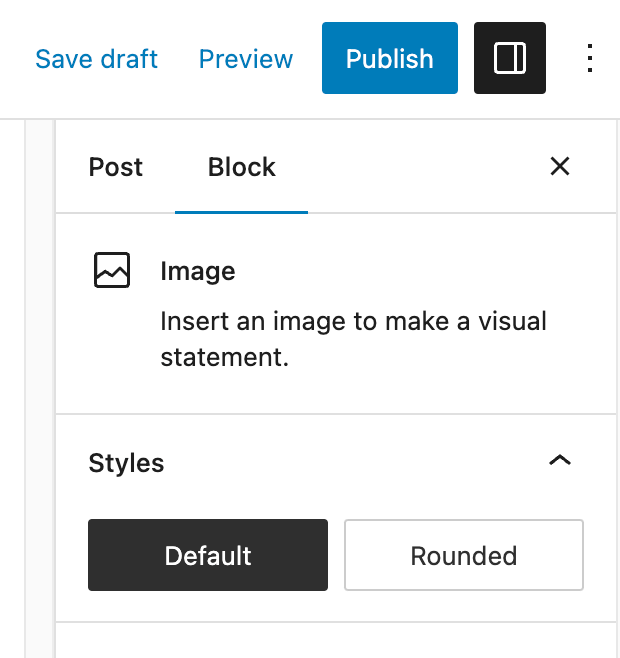Switch to the Post tab
Viewport: 620px width, 658px height.
(x=115, y=167)
